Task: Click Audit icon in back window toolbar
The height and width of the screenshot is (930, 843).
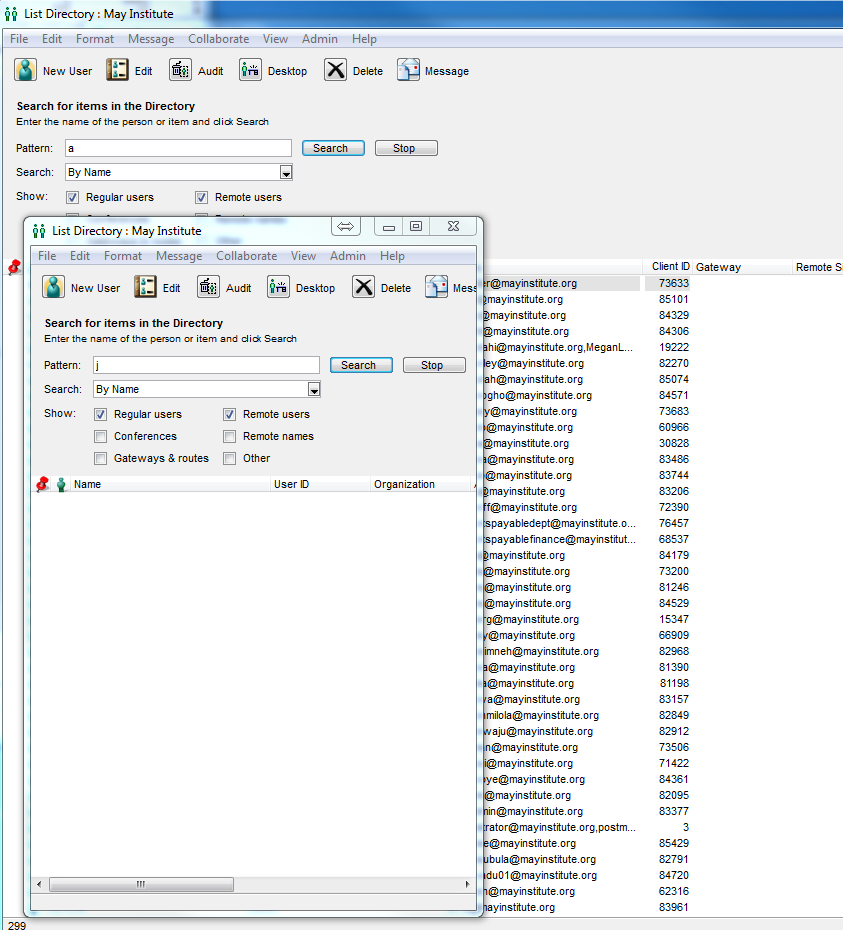Action: [180, 70]
